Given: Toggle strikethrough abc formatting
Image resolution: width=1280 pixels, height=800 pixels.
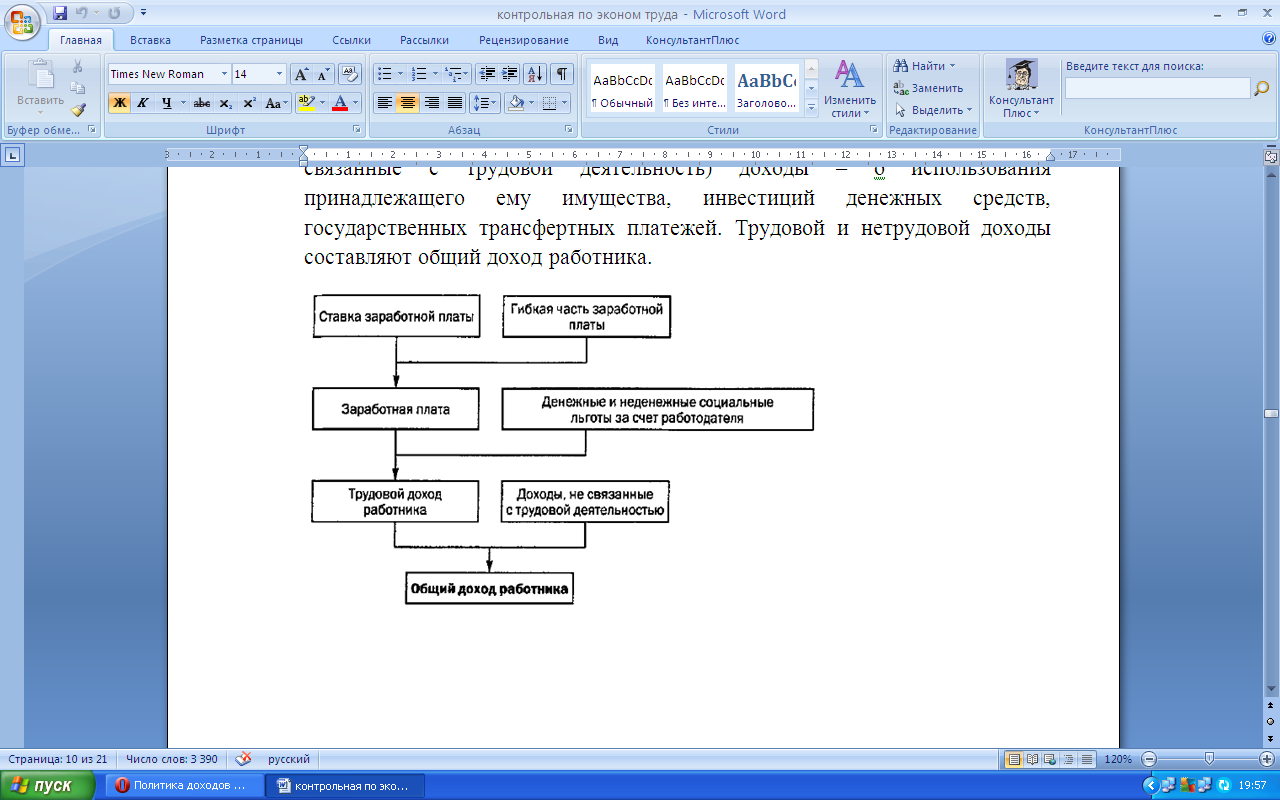Looking at the screenshot, I should click(202, 102).
